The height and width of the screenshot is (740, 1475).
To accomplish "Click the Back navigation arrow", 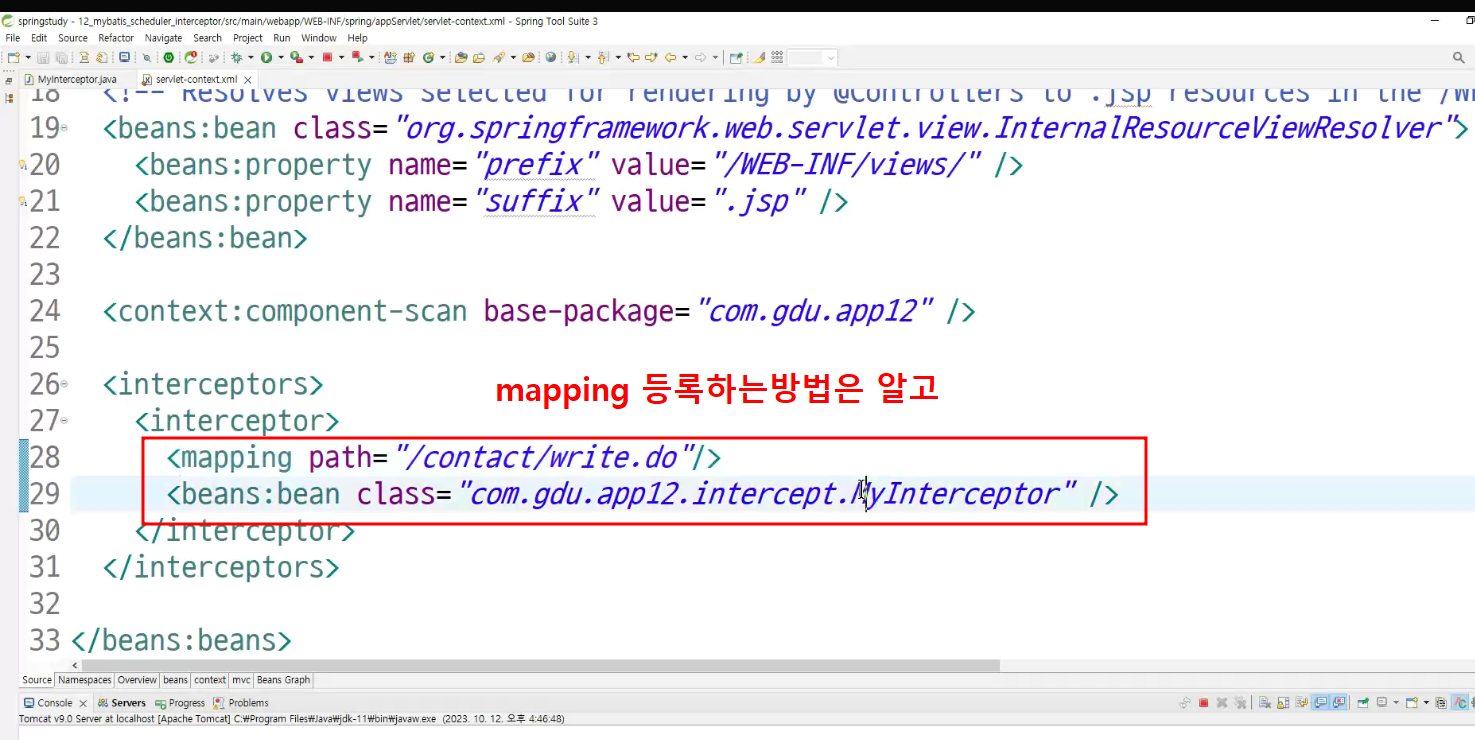I will pos(671,58).
